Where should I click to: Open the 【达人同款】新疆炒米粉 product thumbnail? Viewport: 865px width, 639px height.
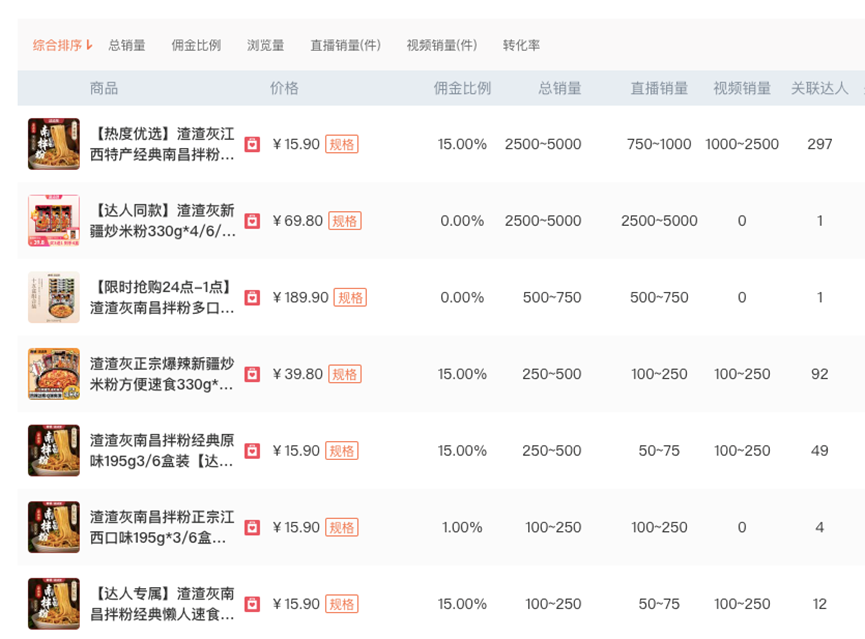53,221
